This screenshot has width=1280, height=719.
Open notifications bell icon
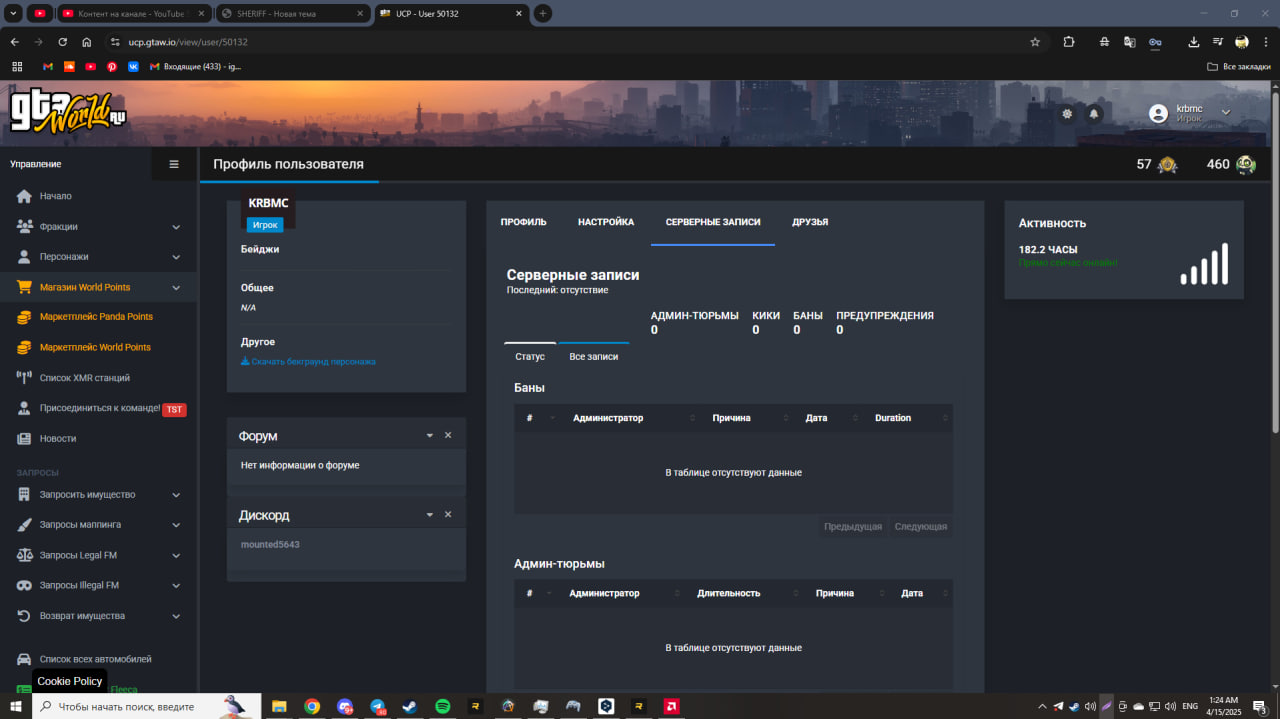pyautogui.click(x=1094, y=114)
